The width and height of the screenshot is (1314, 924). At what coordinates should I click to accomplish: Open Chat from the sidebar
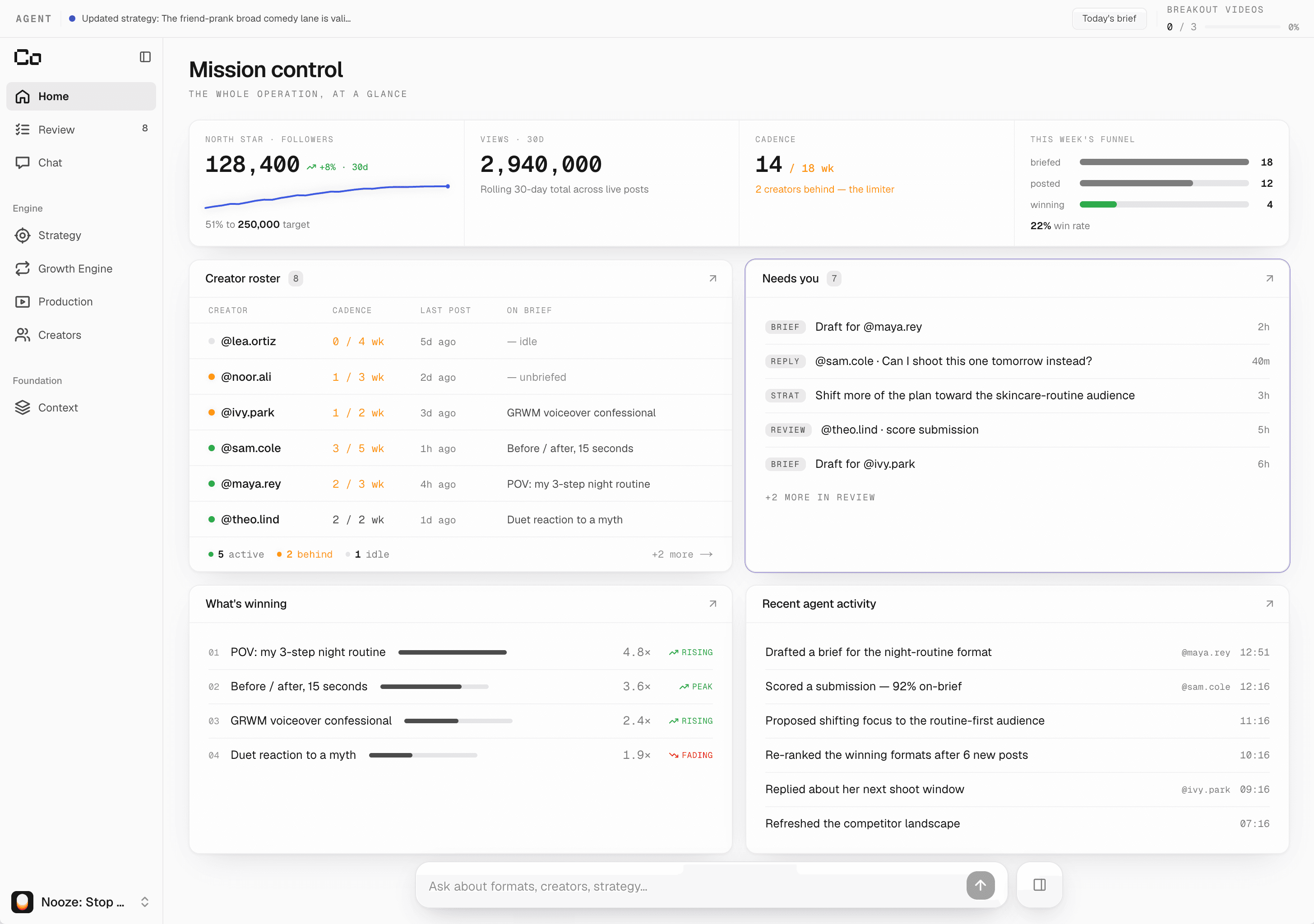coord(81,162)
